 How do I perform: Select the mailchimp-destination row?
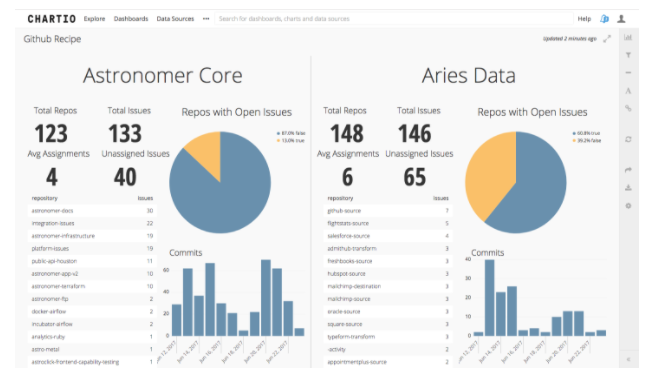388,286
